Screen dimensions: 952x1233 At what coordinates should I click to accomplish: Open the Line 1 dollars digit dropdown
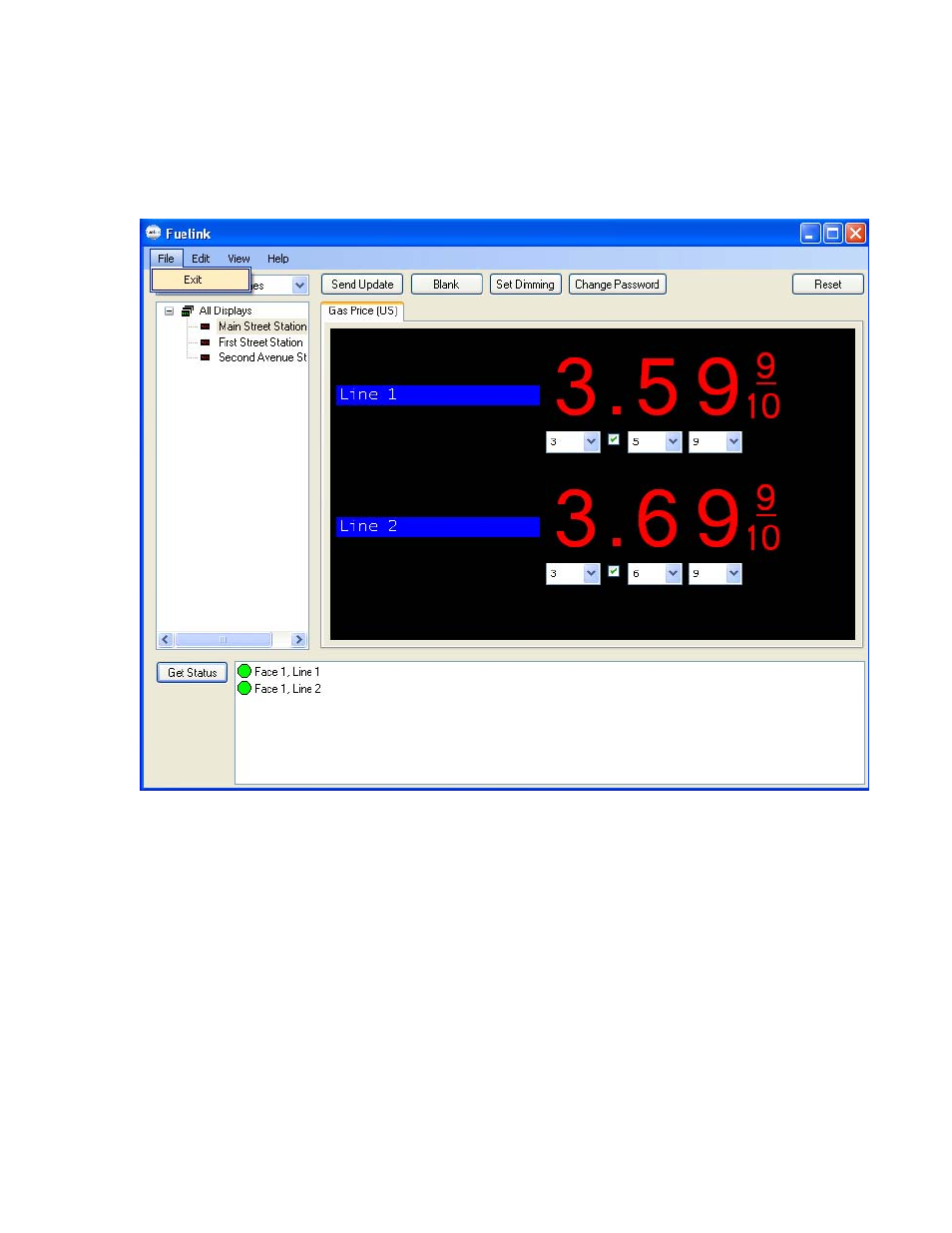tap(591, 441)
